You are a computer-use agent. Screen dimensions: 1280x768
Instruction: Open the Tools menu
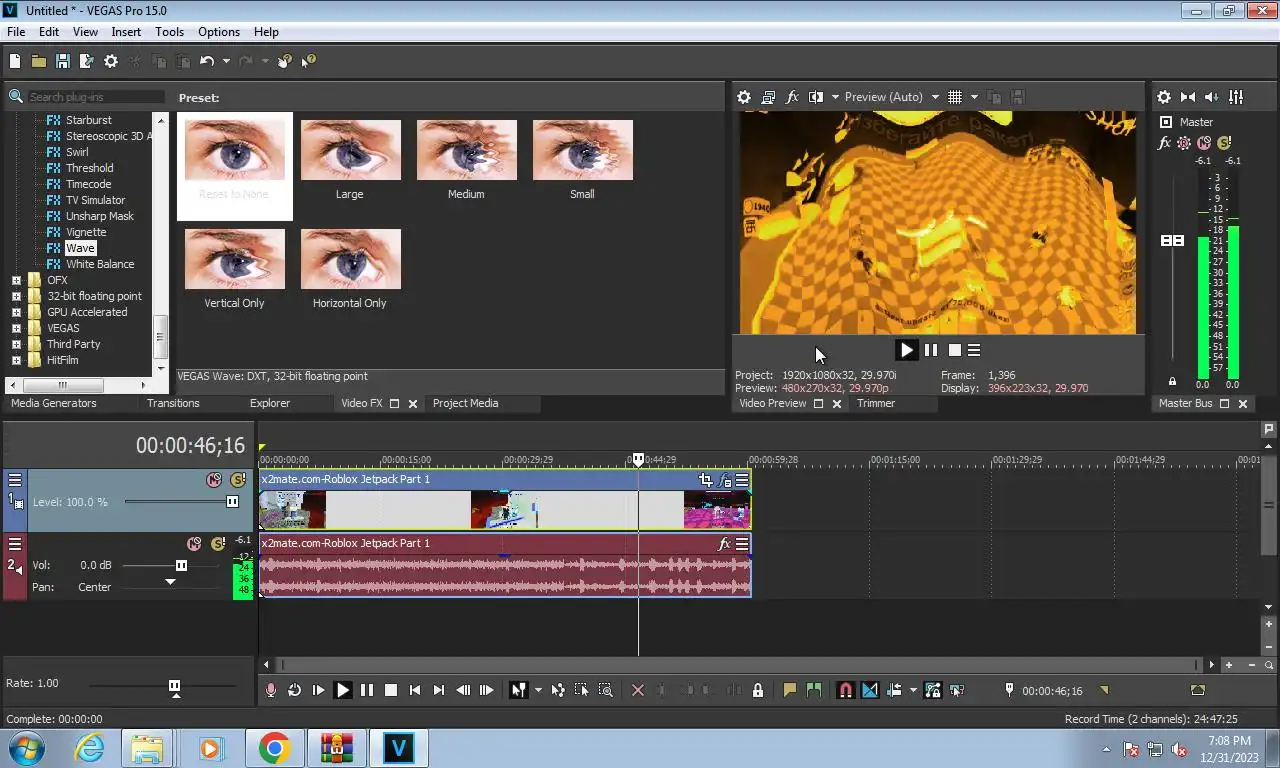[x=169, y=32]
